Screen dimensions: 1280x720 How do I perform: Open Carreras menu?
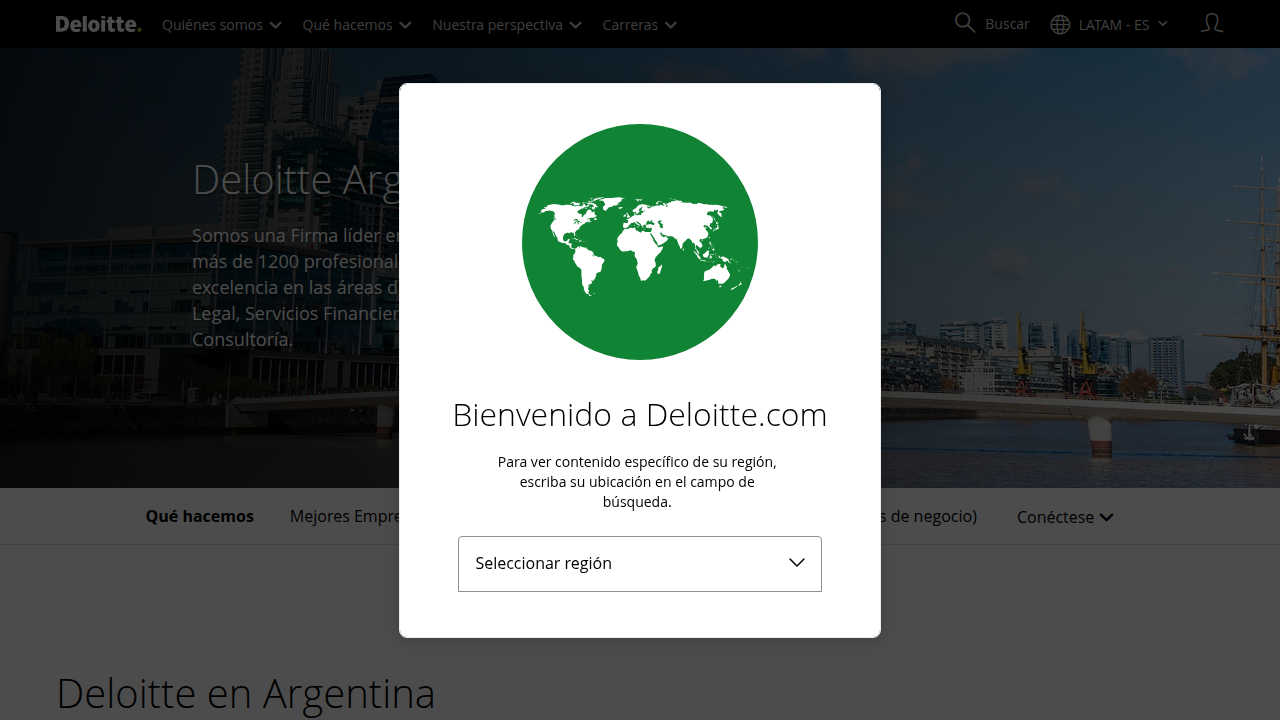click(x=640, y=25)
